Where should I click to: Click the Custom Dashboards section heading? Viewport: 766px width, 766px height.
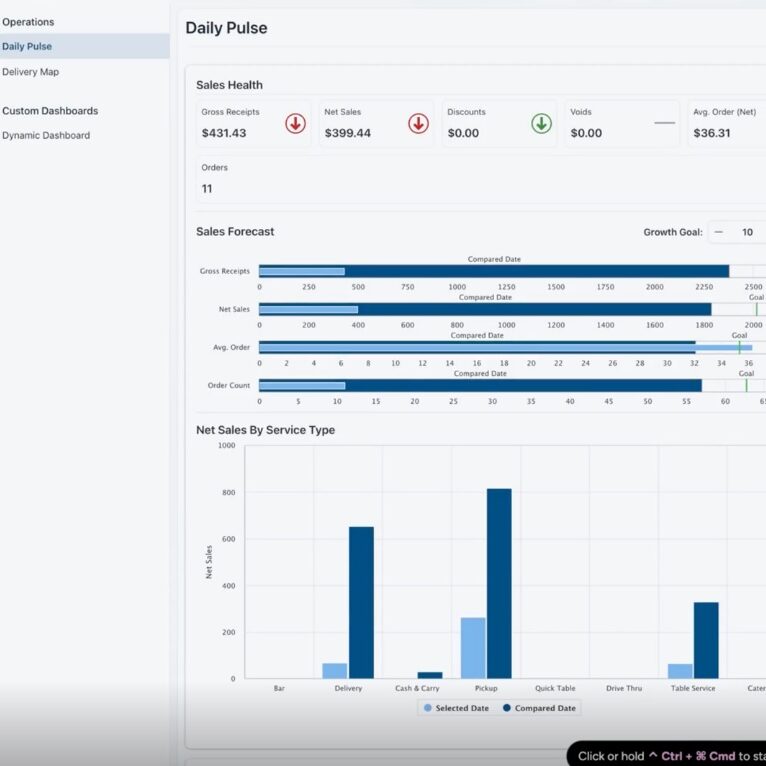coord(50,111)
